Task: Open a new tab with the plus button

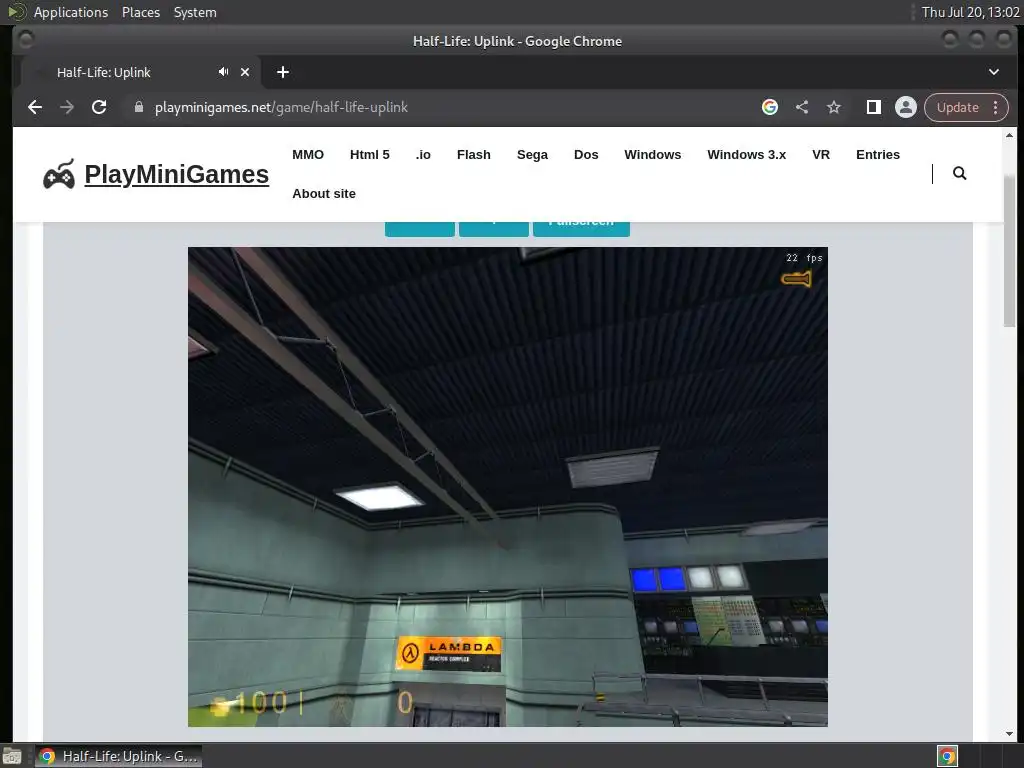Action: (283, 72)
